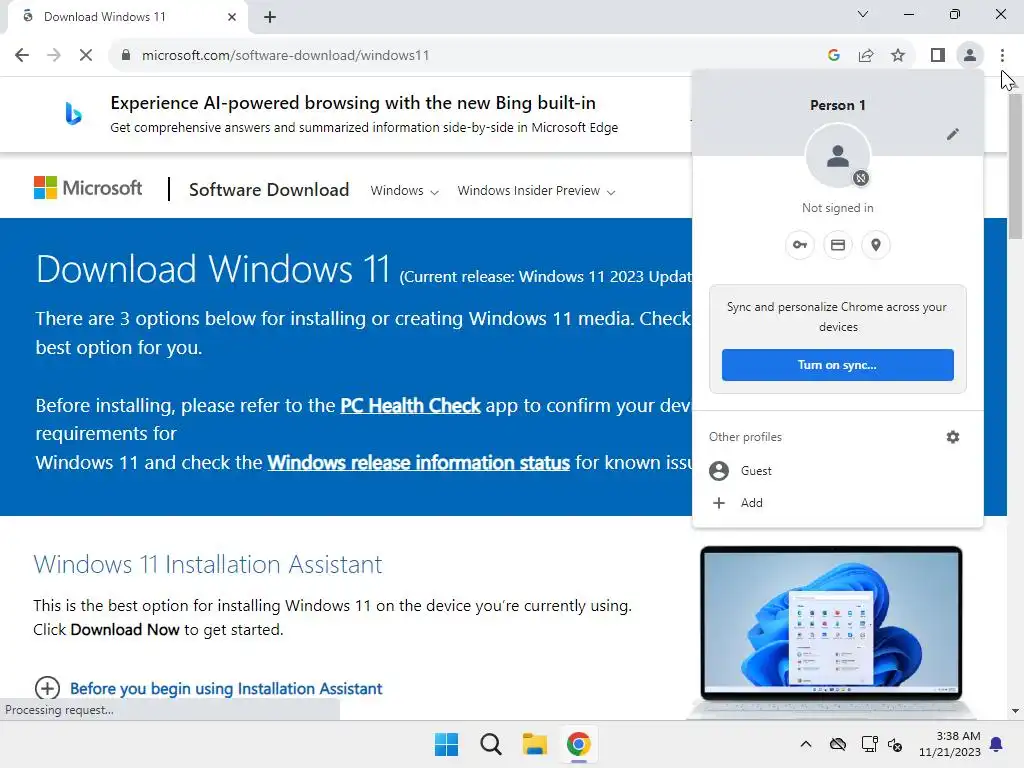Share this page icon

[x=866, y=55]
